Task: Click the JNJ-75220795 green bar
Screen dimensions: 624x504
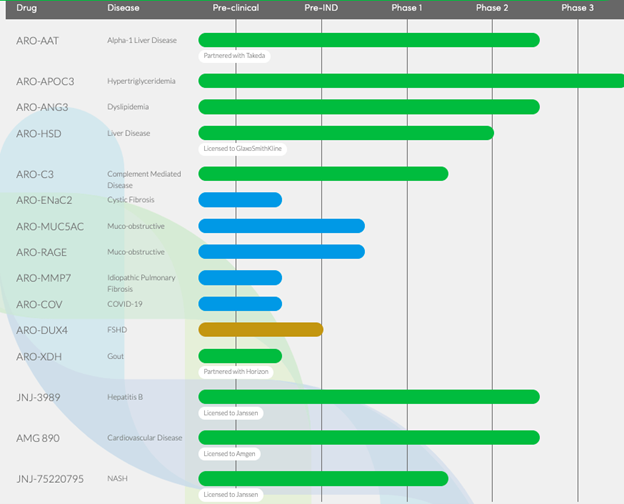Action: (x=322, y=479)
